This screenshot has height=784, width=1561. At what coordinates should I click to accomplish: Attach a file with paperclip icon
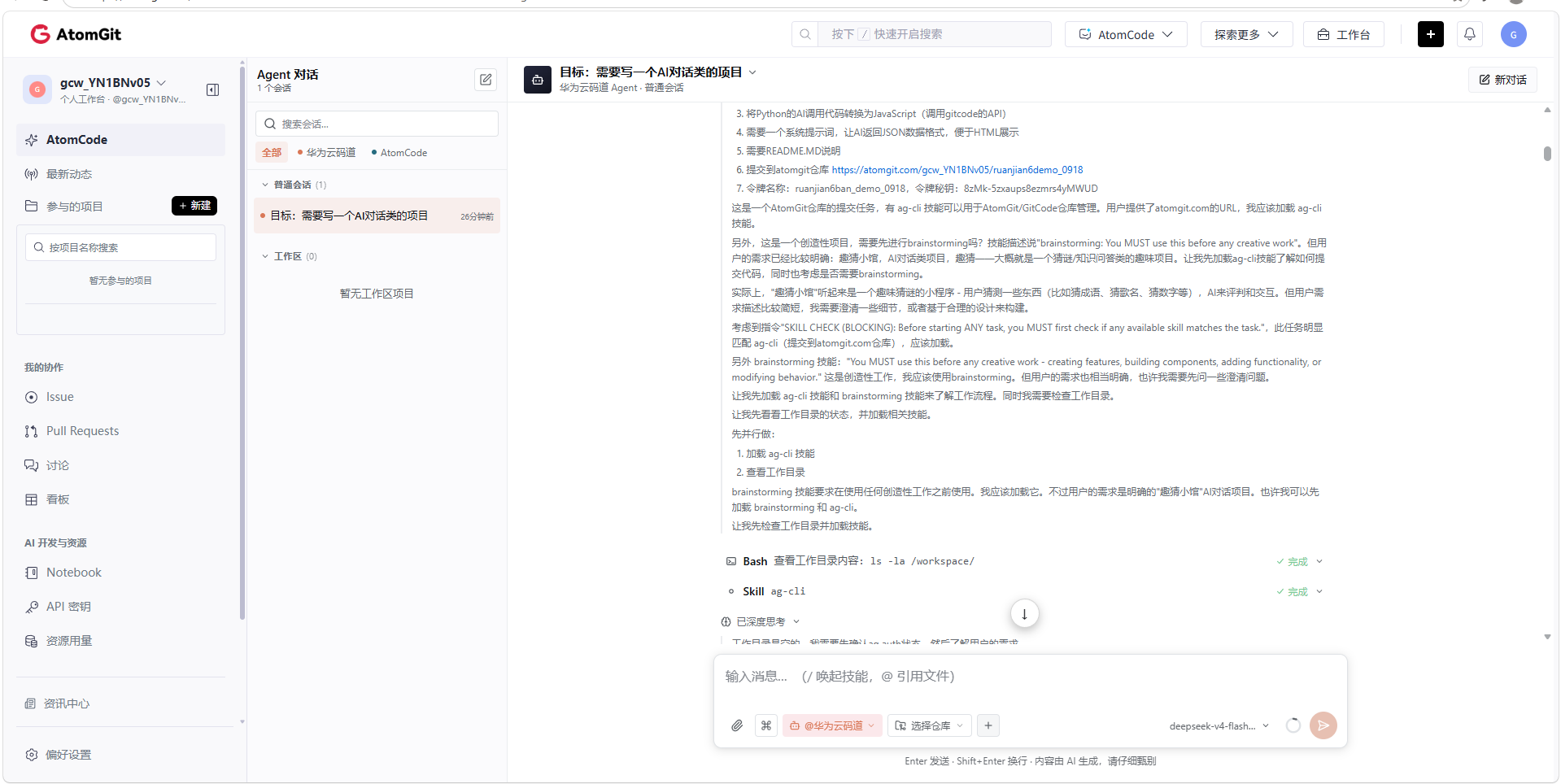click(737, 725)
